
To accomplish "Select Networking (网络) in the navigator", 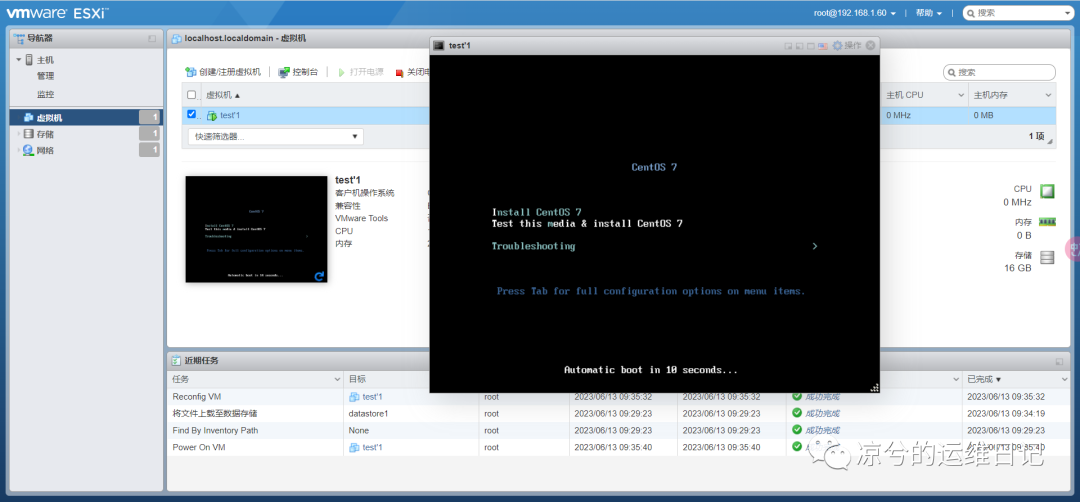I will pos(45,150).
